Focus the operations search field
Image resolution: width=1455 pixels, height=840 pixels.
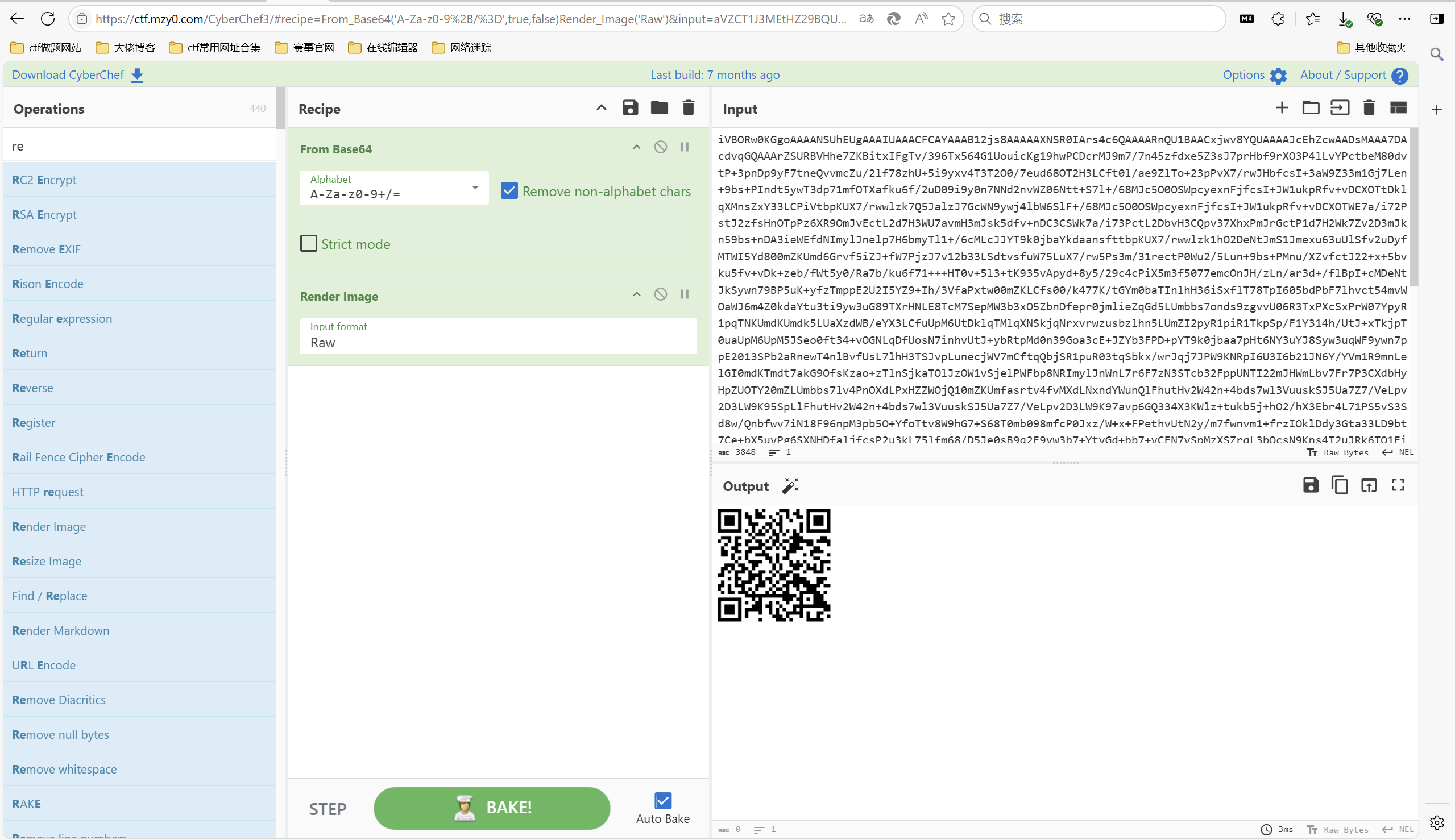click(x=140, y=146)
